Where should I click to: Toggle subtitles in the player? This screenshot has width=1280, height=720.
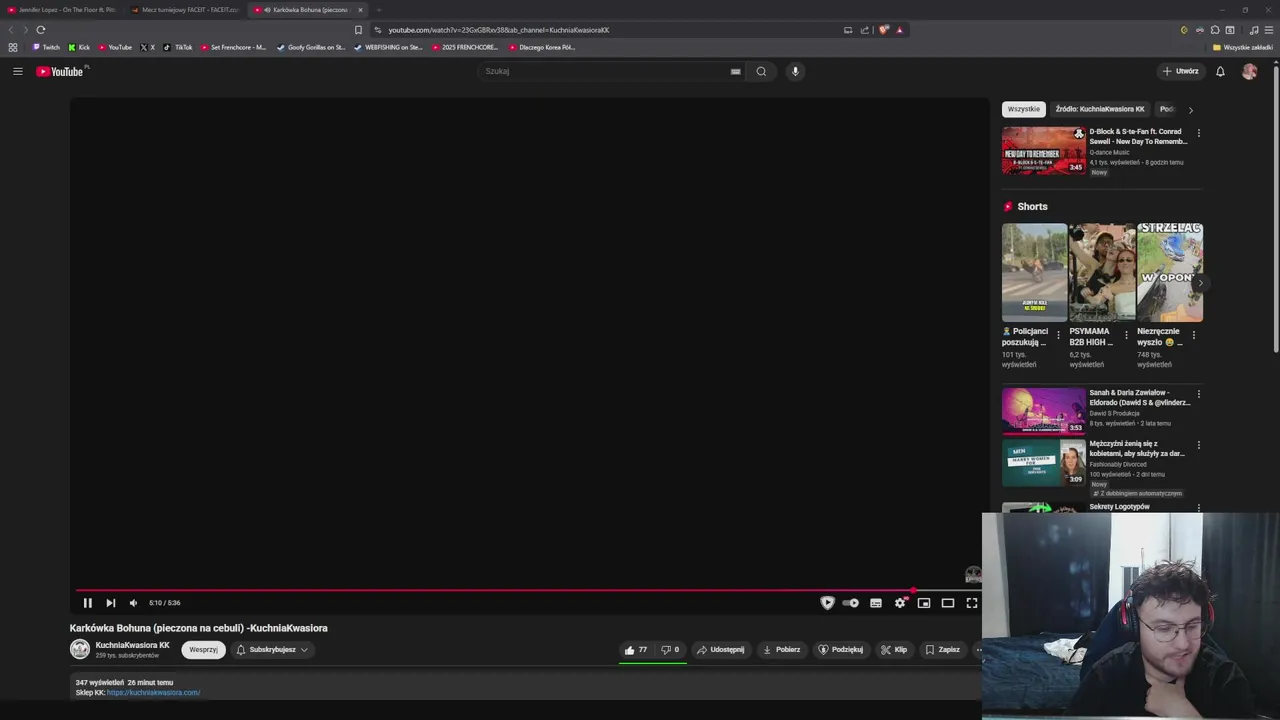[876, 603]
